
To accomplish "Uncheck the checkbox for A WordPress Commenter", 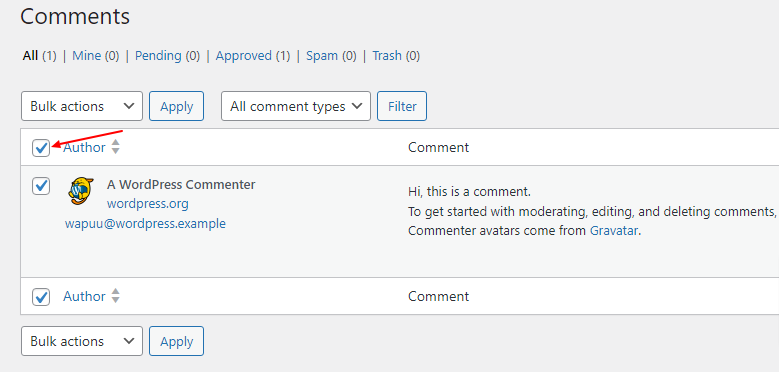I will pyautogui.click(x=41, y=186).
